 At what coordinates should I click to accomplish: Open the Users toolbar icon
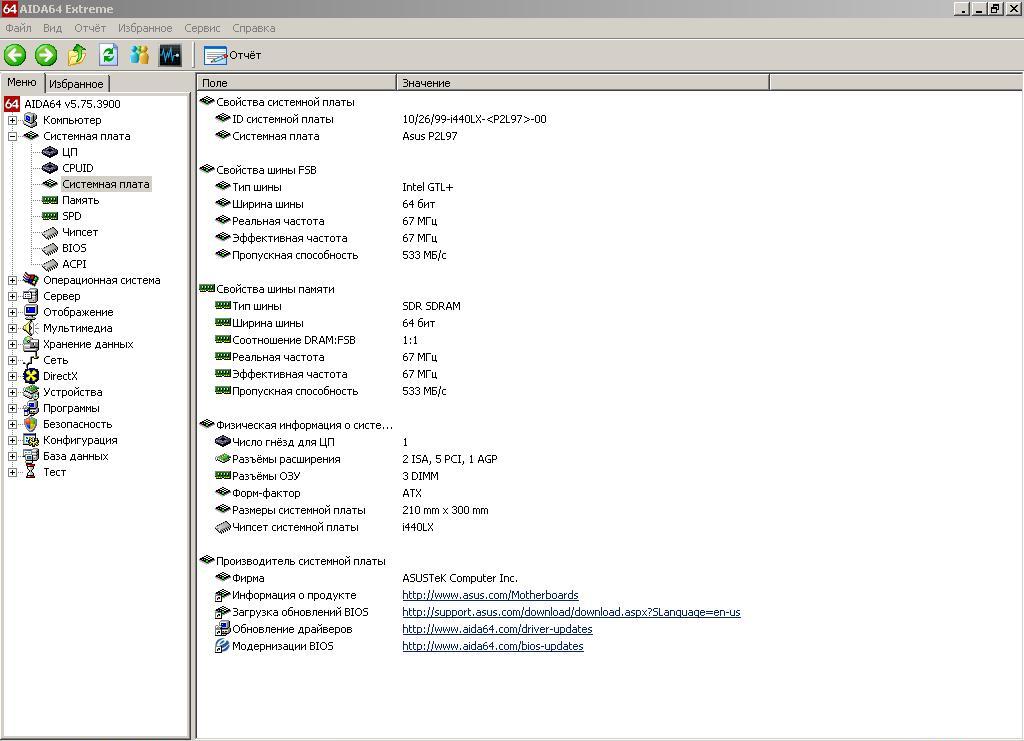(139, 55)
